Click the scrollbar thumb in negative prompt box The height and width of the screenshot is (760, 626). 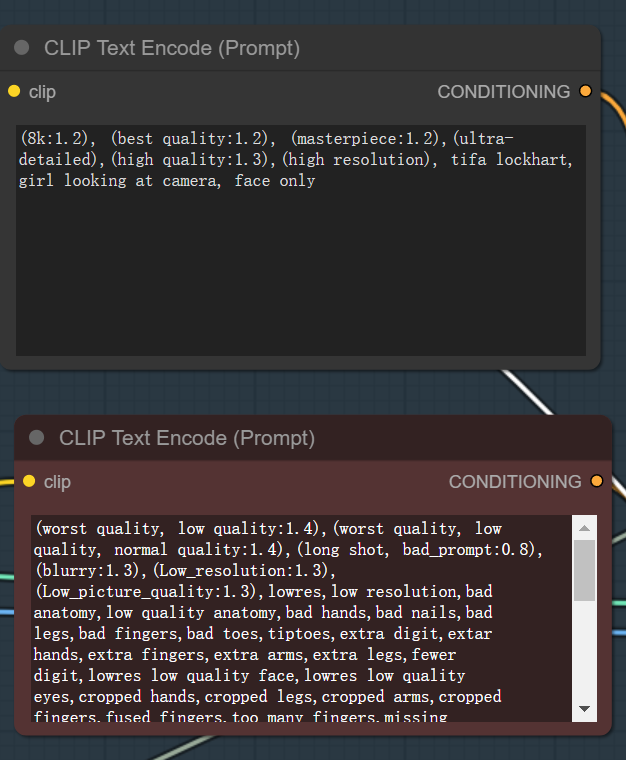(584, 570)
